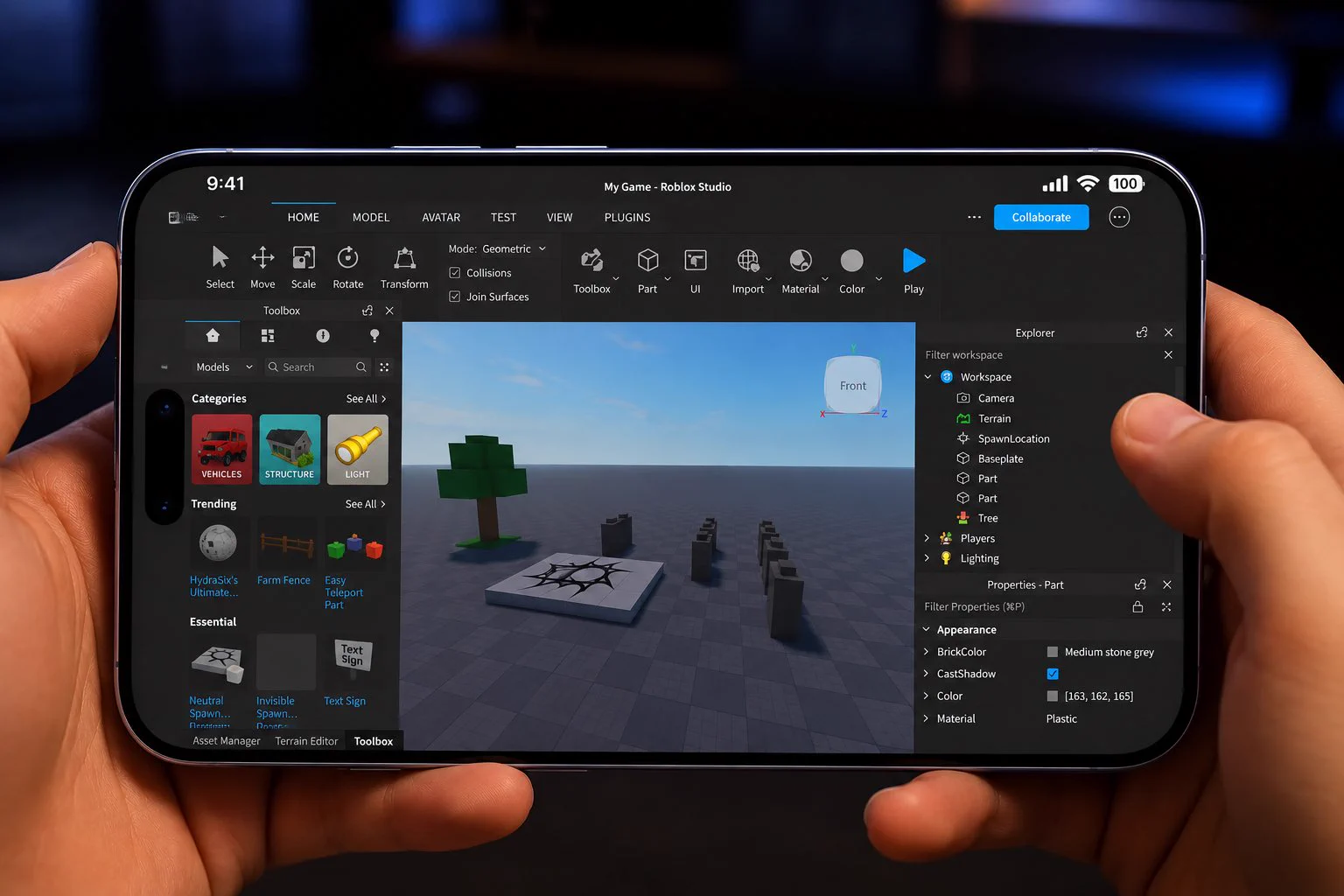Open the Material picker icon
This screenshot has height=896, width=1344.
pos(801,261)
